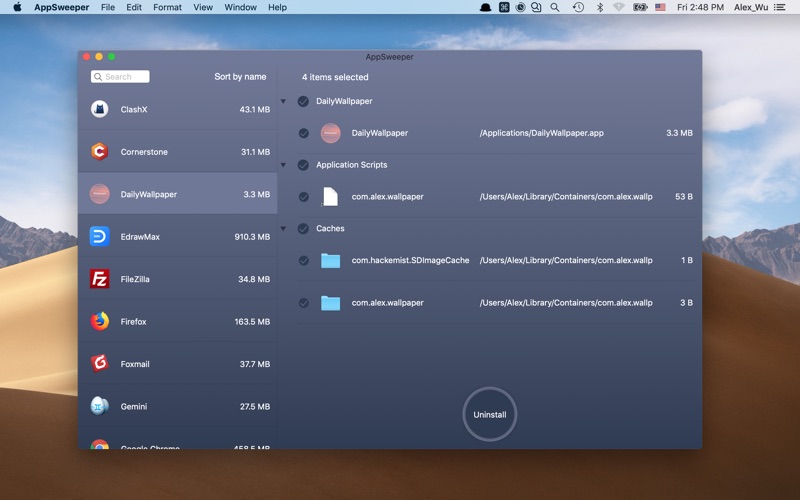
Task: Select the Foxmail 37.7 MB row
Action: 178,364
